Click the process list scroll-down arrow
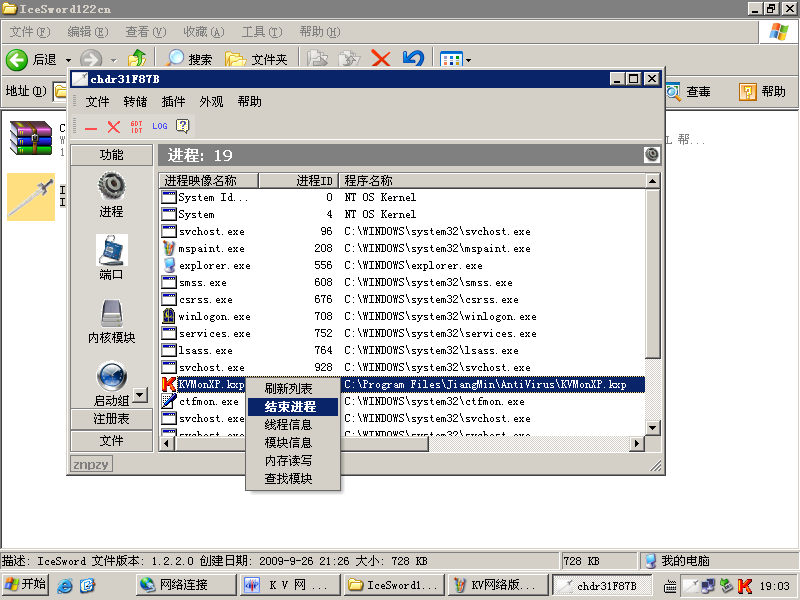 click(653, 428)
